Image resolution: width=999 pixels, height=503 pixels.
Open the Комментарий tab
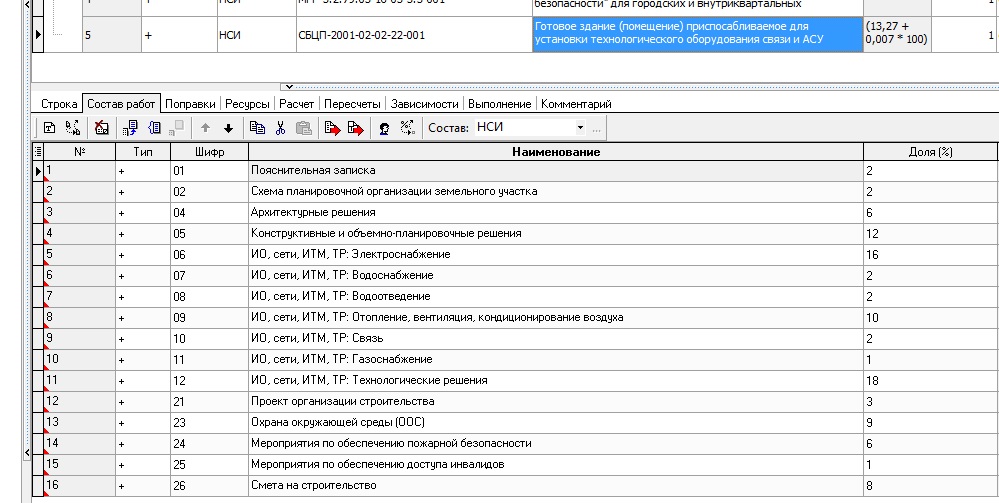(576, 104)
